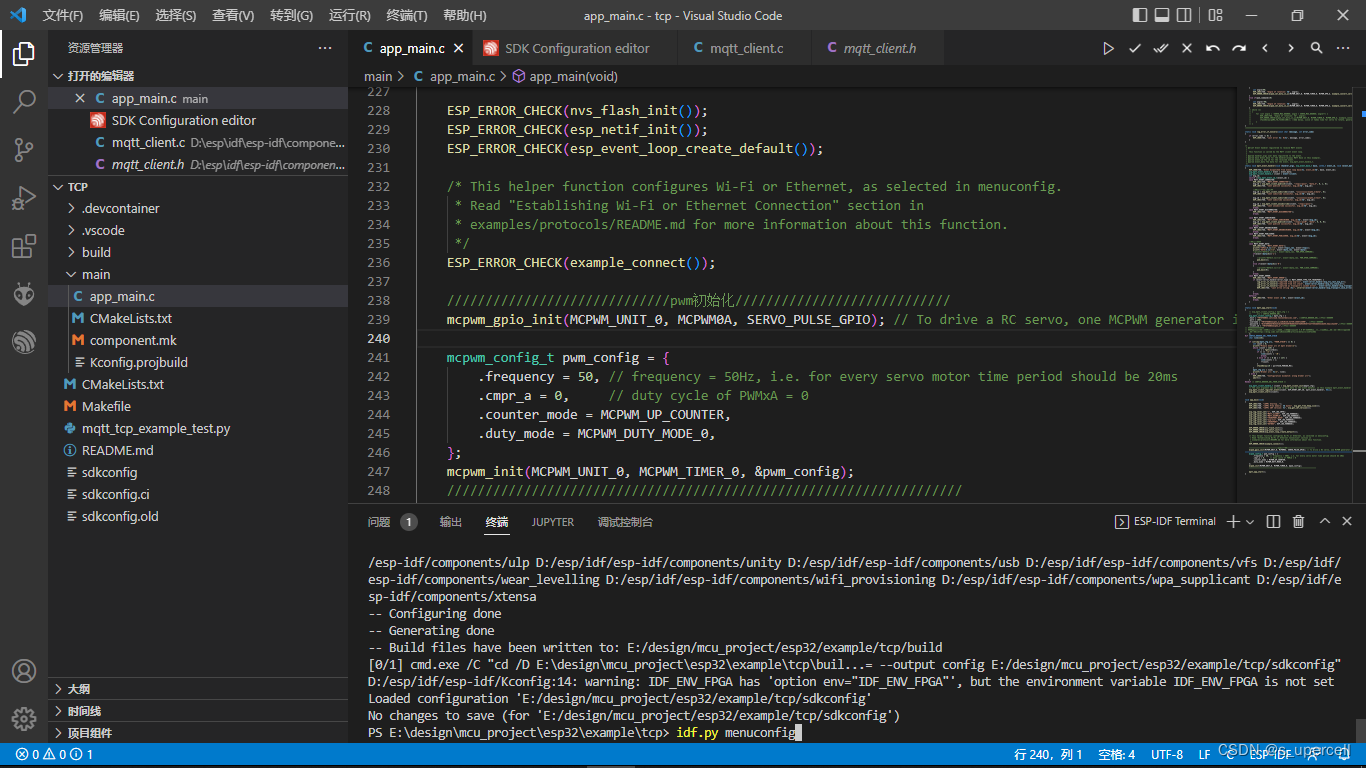Viewport: 1366px width, 768px height.
Task: Open the Search view in activity bar
Action: click(24, 101)
